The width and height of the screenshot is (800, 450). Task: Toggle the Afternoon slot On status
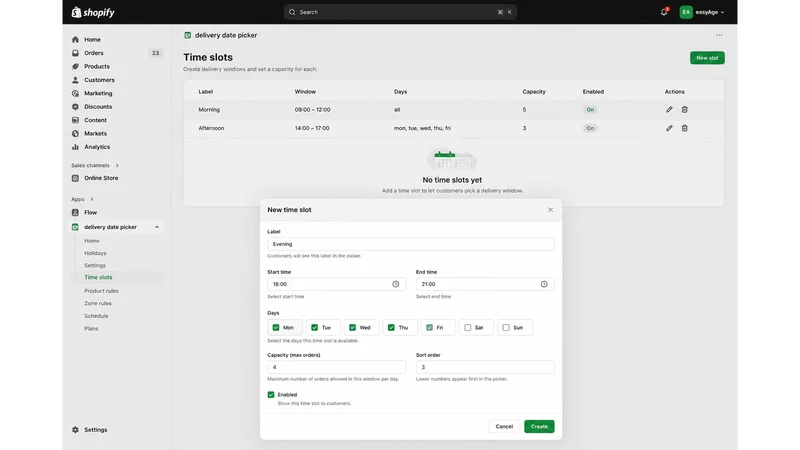[590, 128]
